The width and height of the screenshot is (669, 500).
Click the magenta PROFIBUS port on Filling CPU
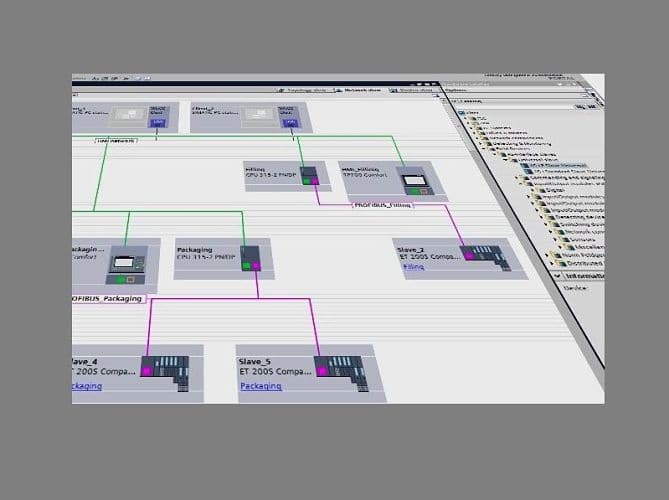coord(314,181)
